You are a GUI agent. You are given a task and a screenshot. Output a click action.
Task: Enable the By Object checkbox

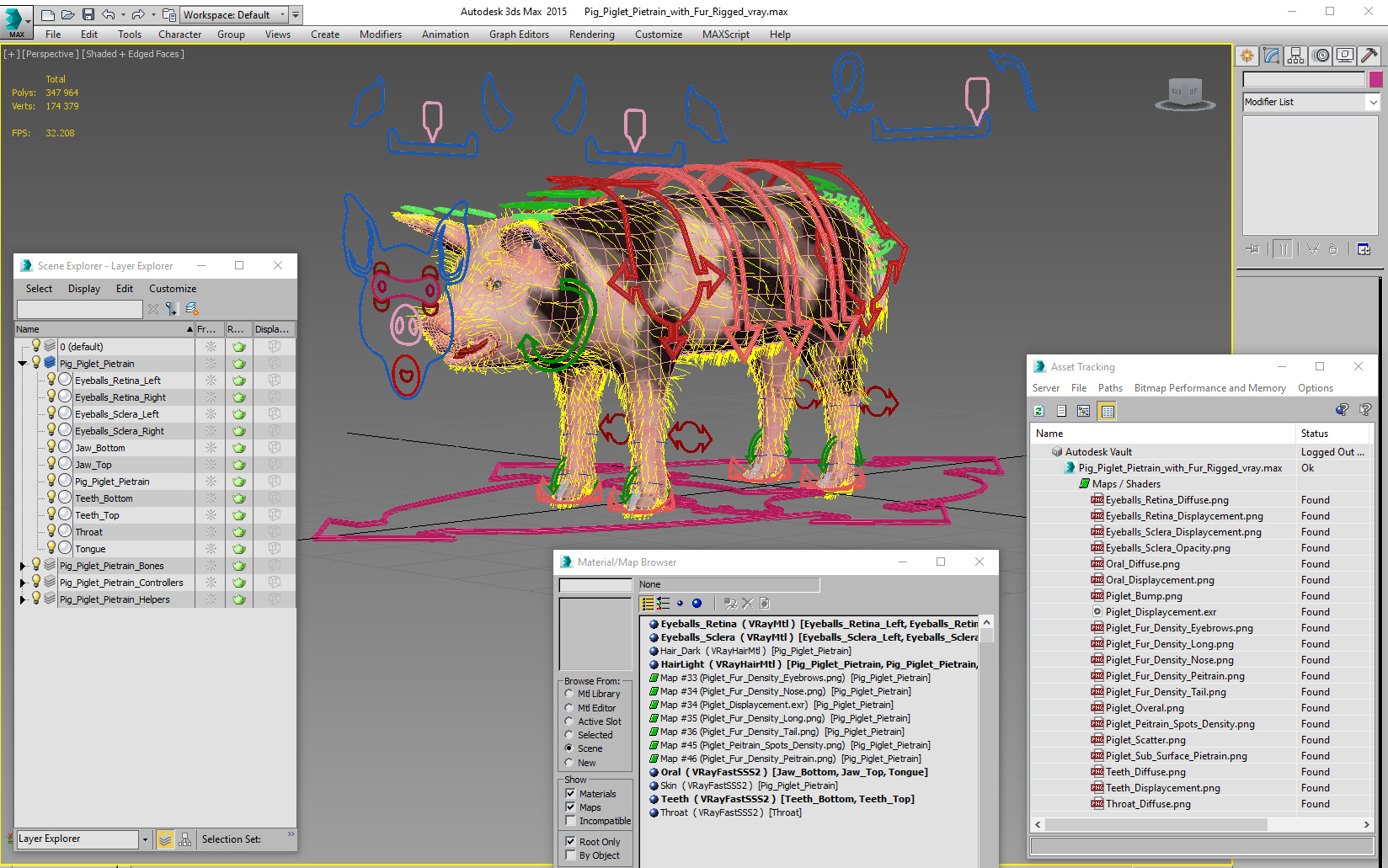point(570,855)
